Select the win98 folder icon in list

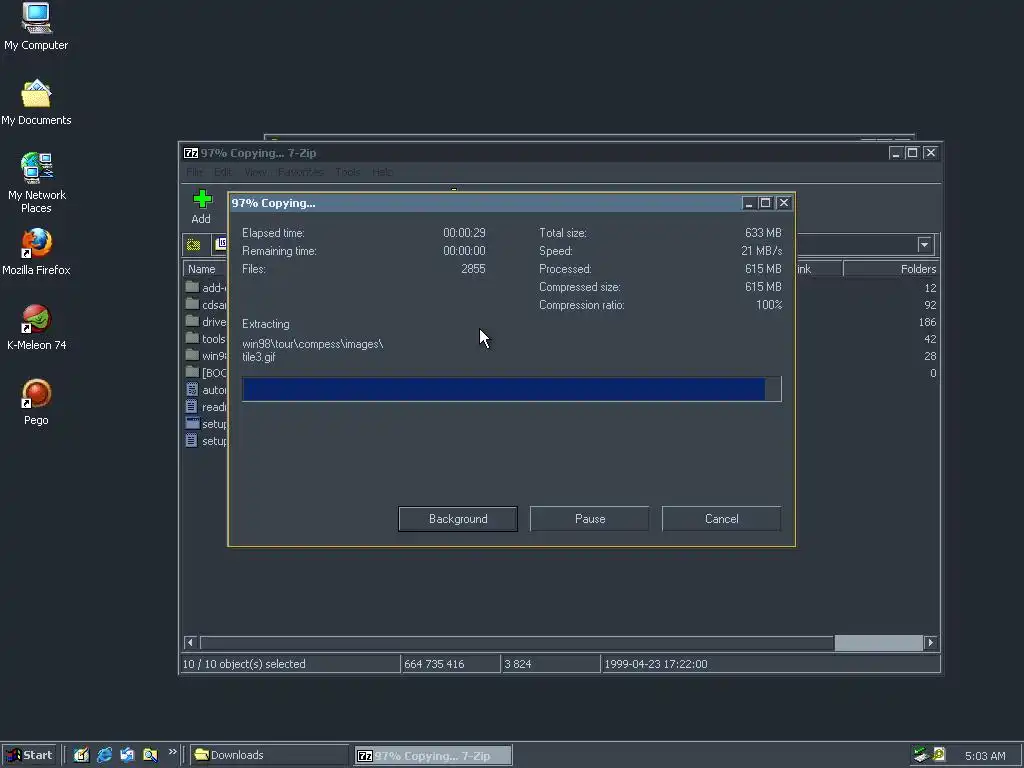coord(192,355)
